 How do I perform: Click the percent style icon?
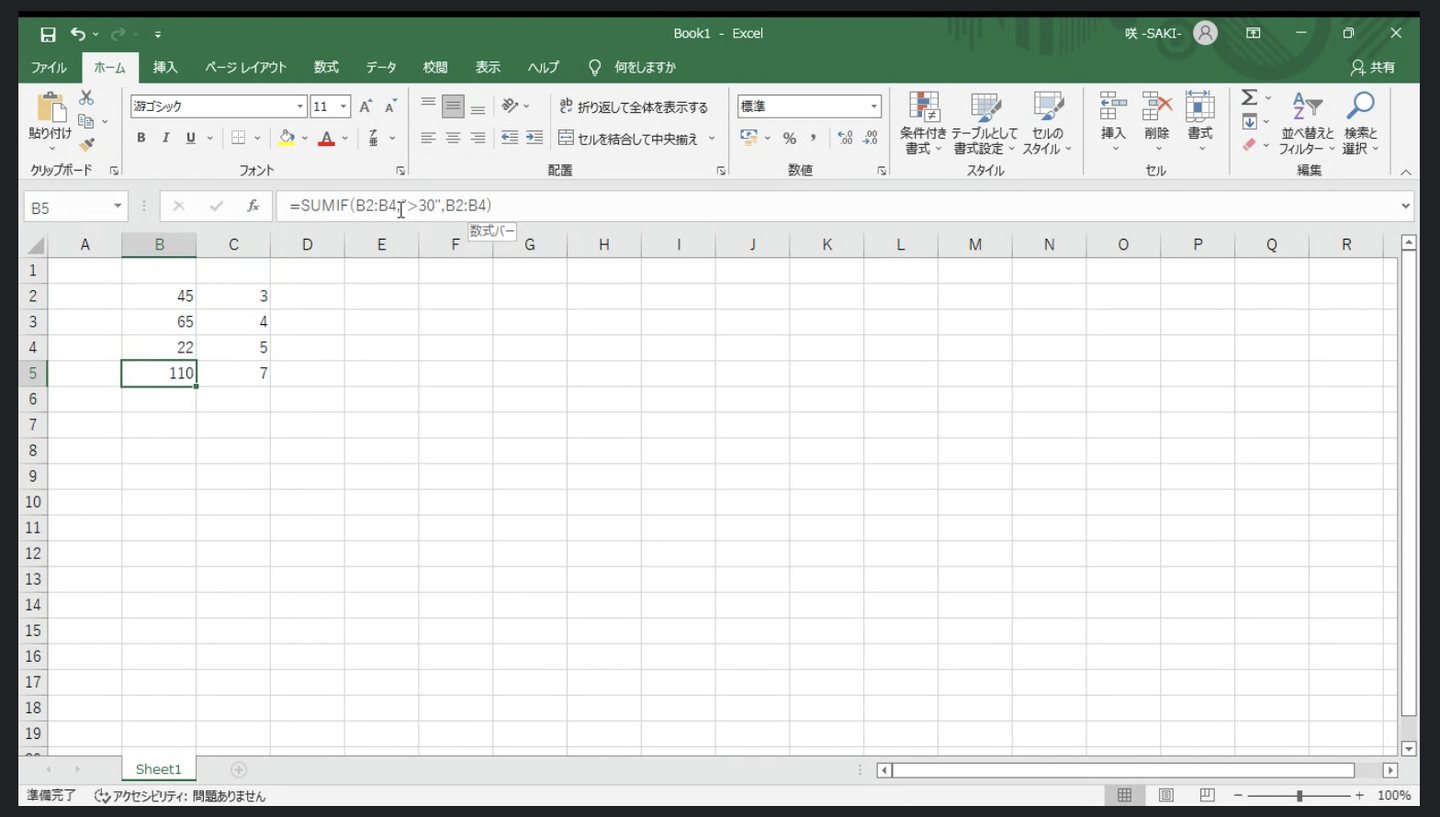[x=789, y=138]
